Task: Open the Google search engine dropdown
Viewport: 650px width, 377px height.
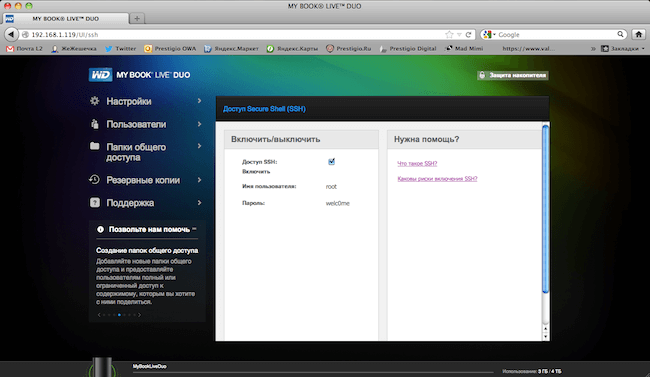Action: click(x=489, y=34)
